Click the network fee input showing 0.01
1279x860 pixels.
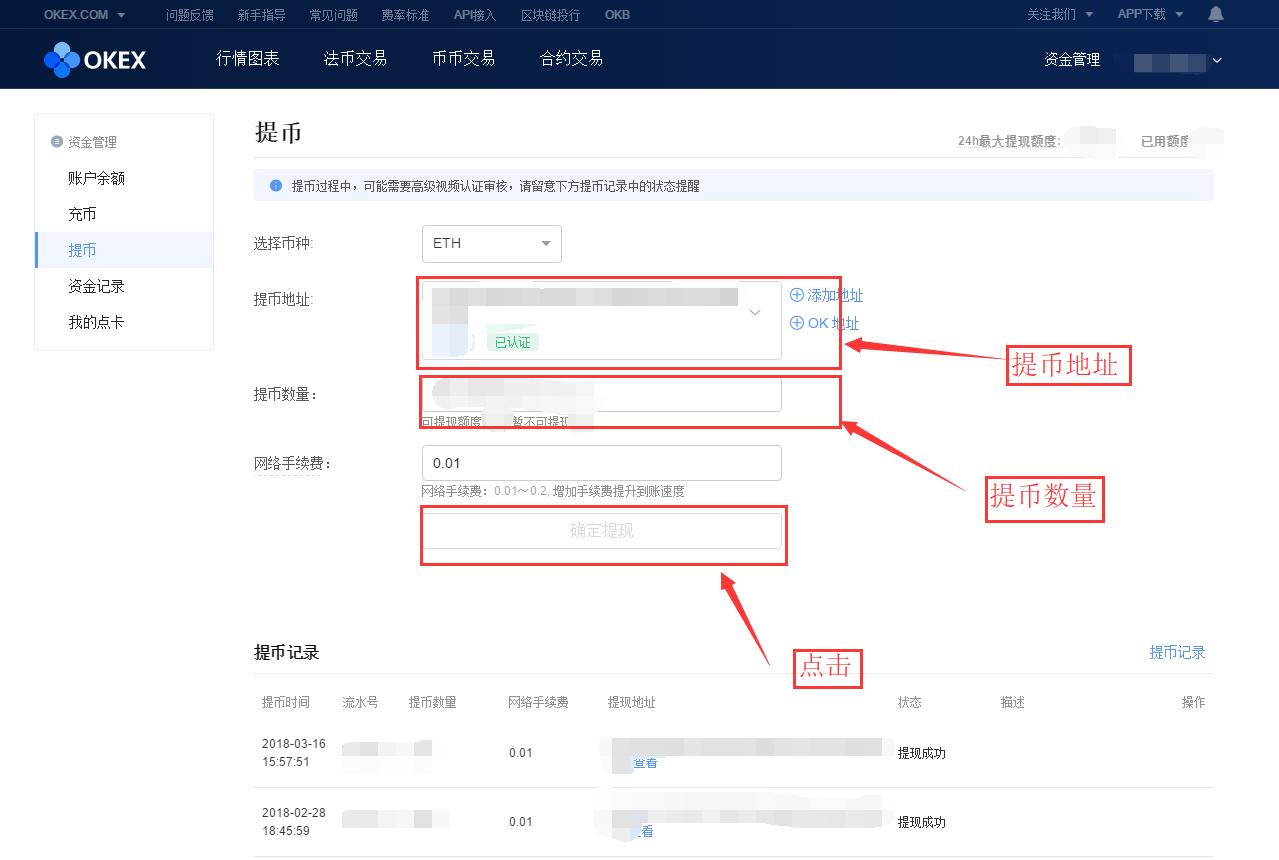click(601, 462)
